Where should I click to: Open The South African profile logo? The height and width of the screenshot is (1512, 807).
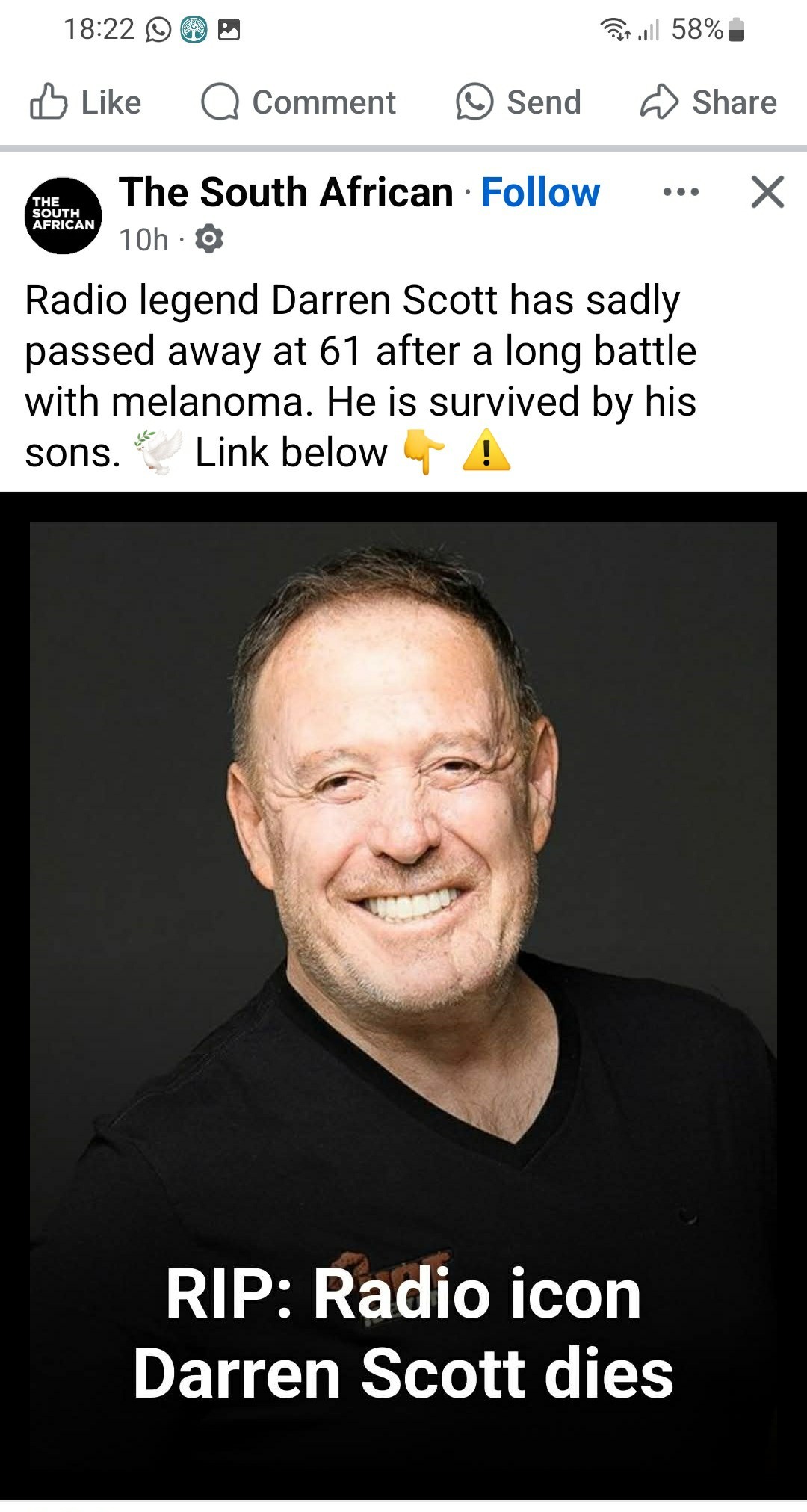64,215
